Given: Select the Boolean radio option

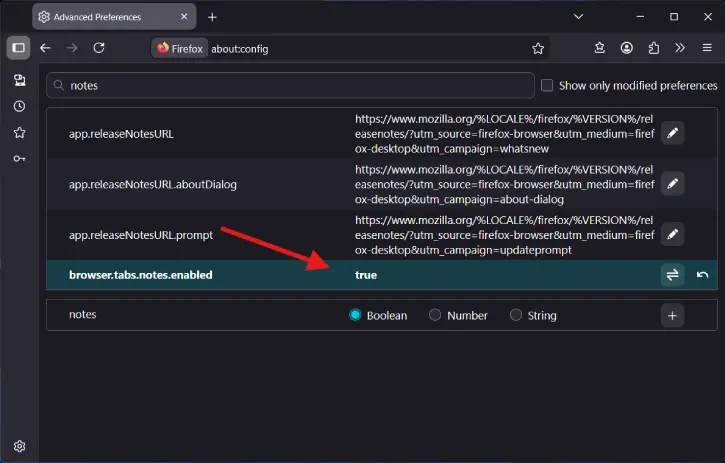Looking at the screenshot, I should click(355, 315).
